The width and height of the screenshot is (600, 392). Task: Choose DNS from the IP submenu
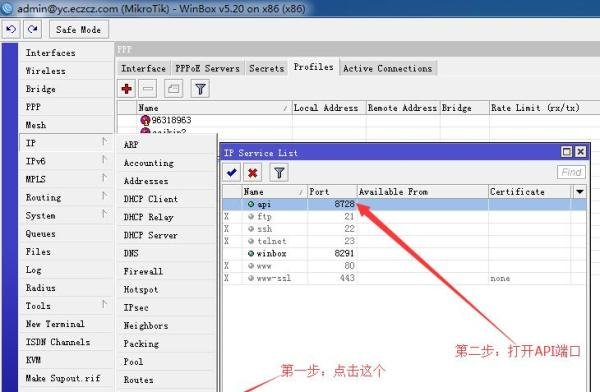166,253
